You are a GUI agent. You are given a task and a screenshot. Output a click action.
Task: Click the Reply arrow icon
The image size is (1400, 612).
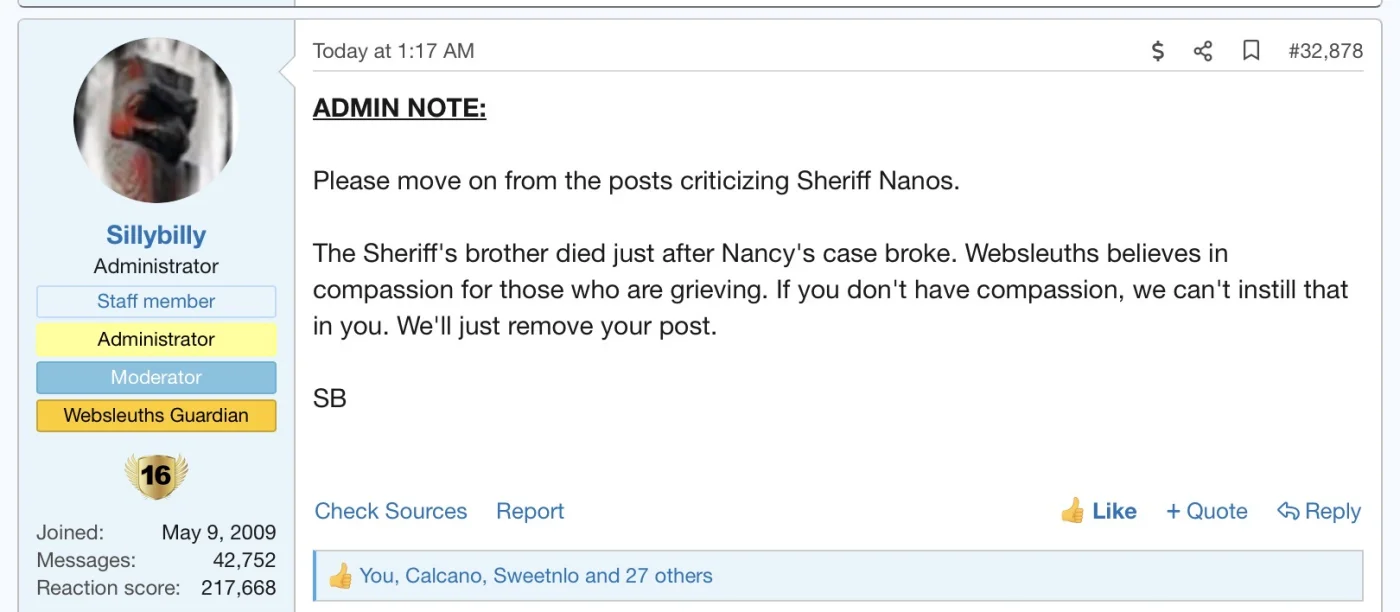(x=1288, y=511)
